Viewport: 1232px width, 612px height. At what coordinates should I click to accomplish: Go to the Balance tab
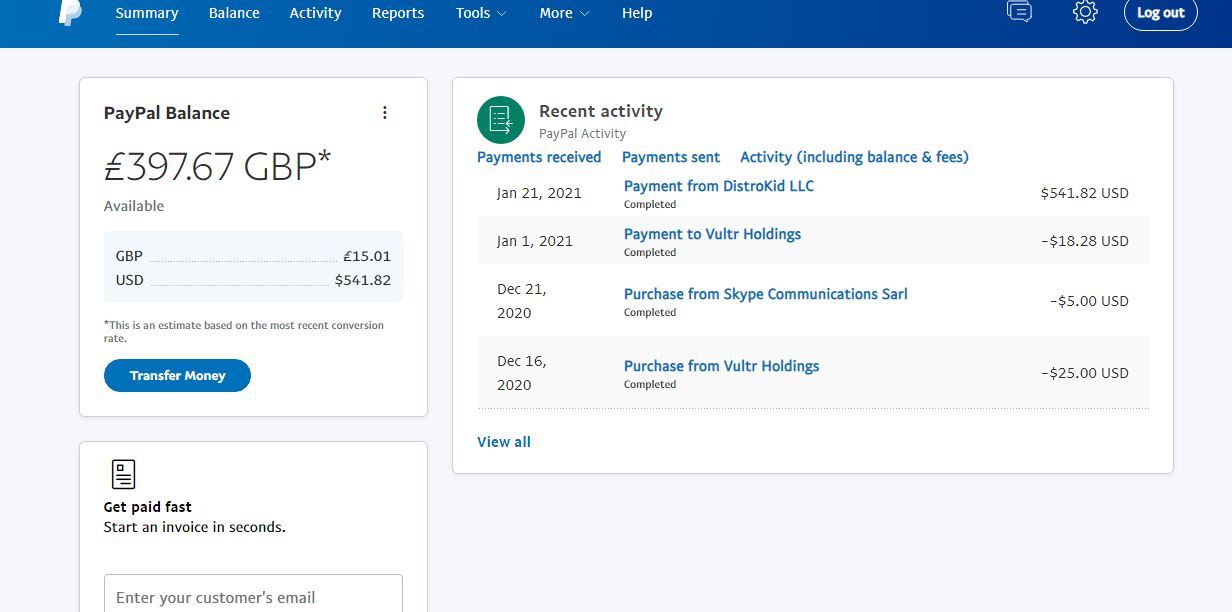[234, 13]
